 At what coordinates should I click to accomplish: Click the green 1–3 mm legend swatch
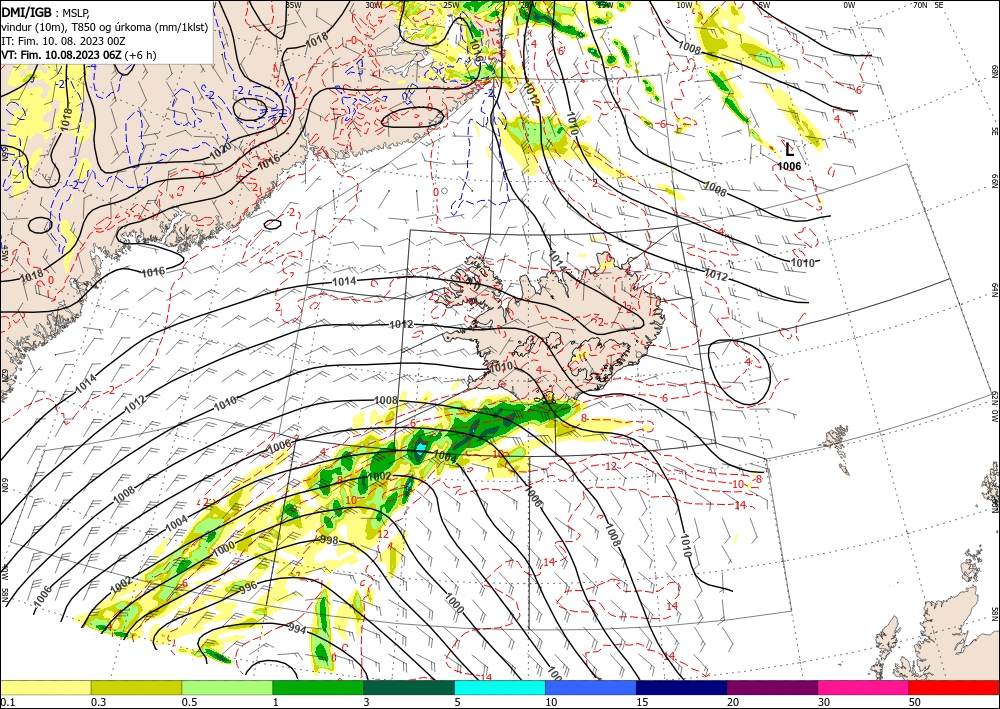pos(318,687)
